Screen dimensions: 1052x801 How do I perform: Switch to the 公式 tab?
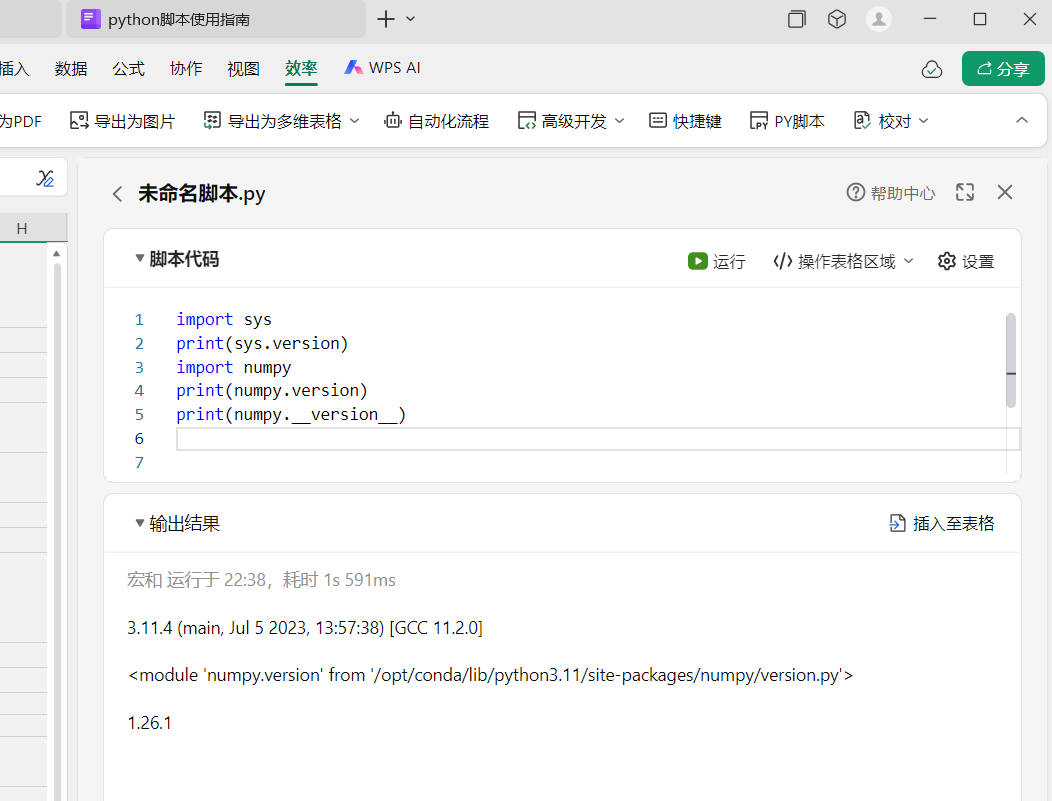click(128, 68)
